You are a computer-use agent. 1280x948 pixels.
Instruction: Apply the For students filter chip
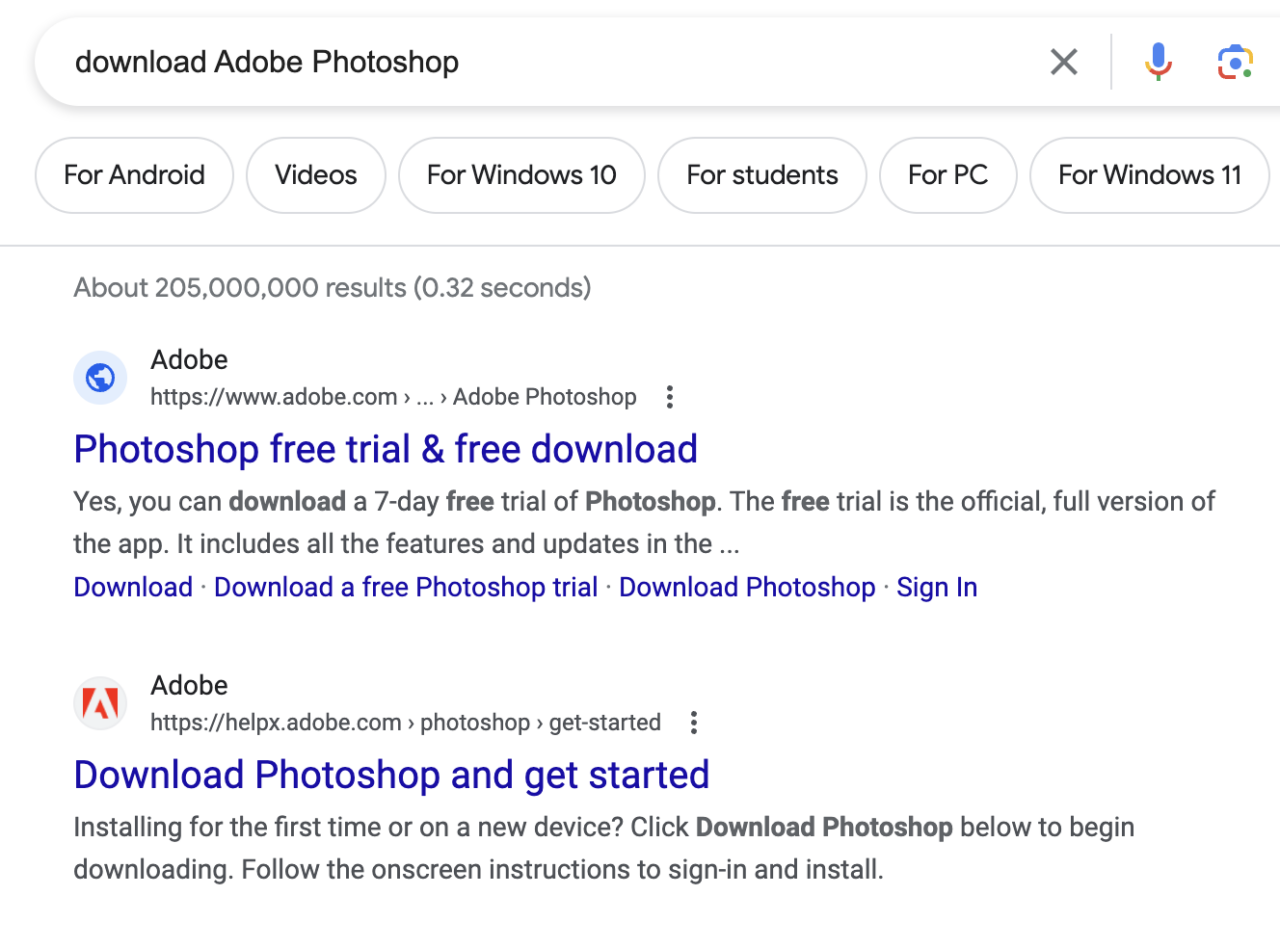pos(762,175)
